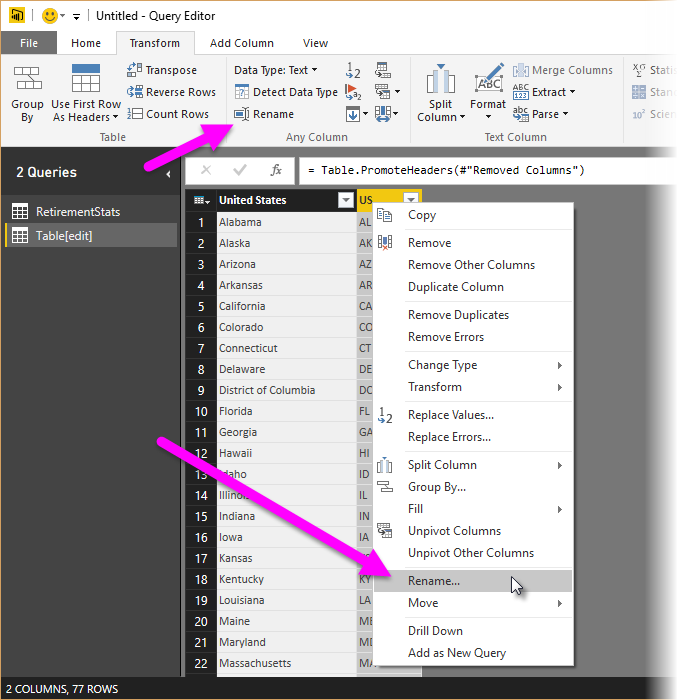
Task: Choose Rename... from the context menu
Action: pyautogui.click(x=434, y=581)
